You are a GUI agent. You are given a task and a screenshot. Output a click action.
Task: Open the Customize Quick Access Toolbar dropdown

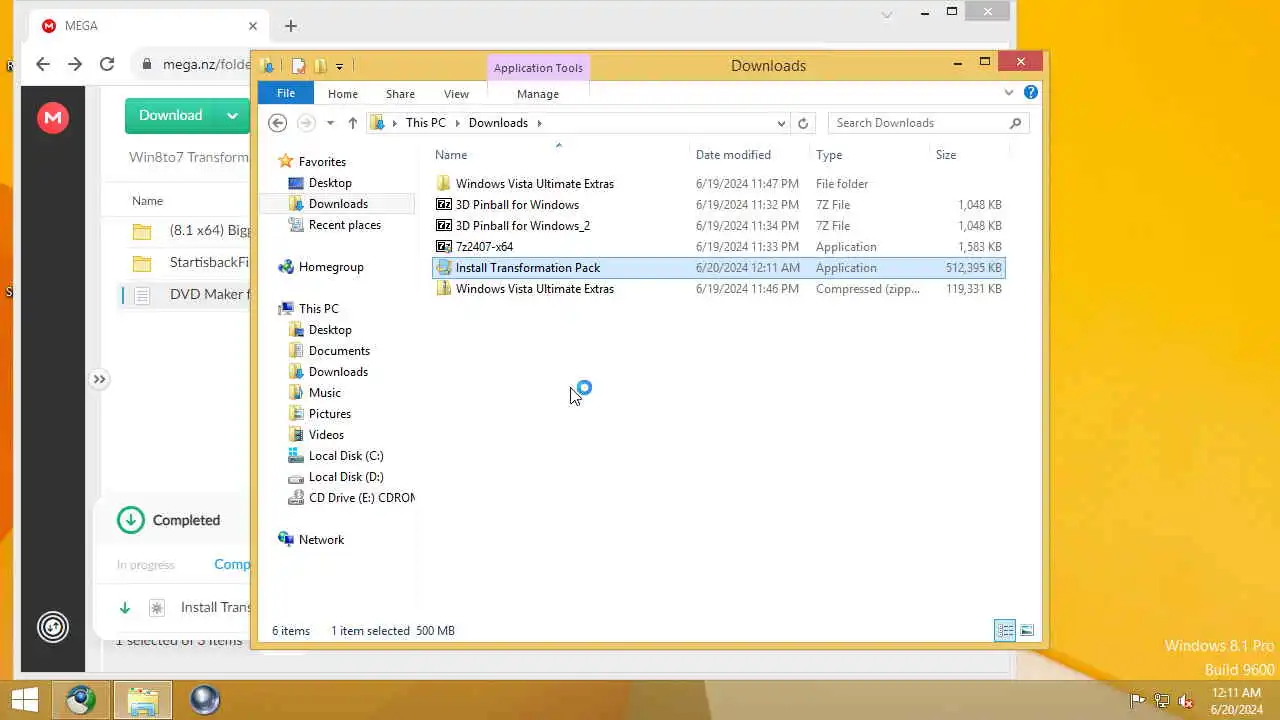pos(339,66)
